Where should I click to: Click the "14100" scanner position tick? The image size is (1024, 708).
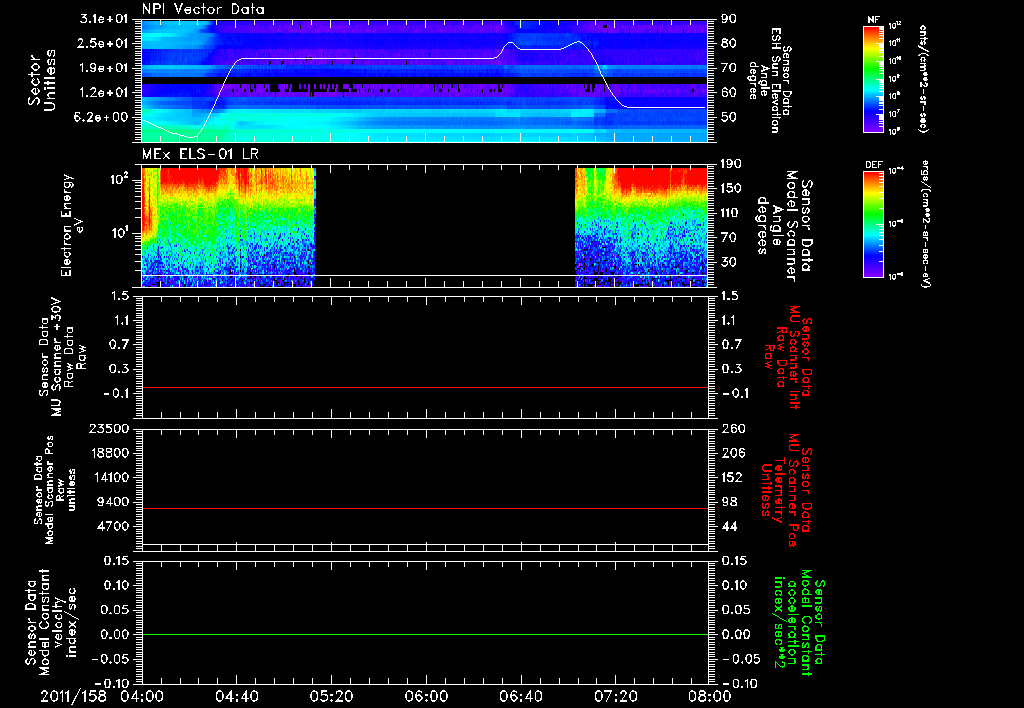click(109, 477)
